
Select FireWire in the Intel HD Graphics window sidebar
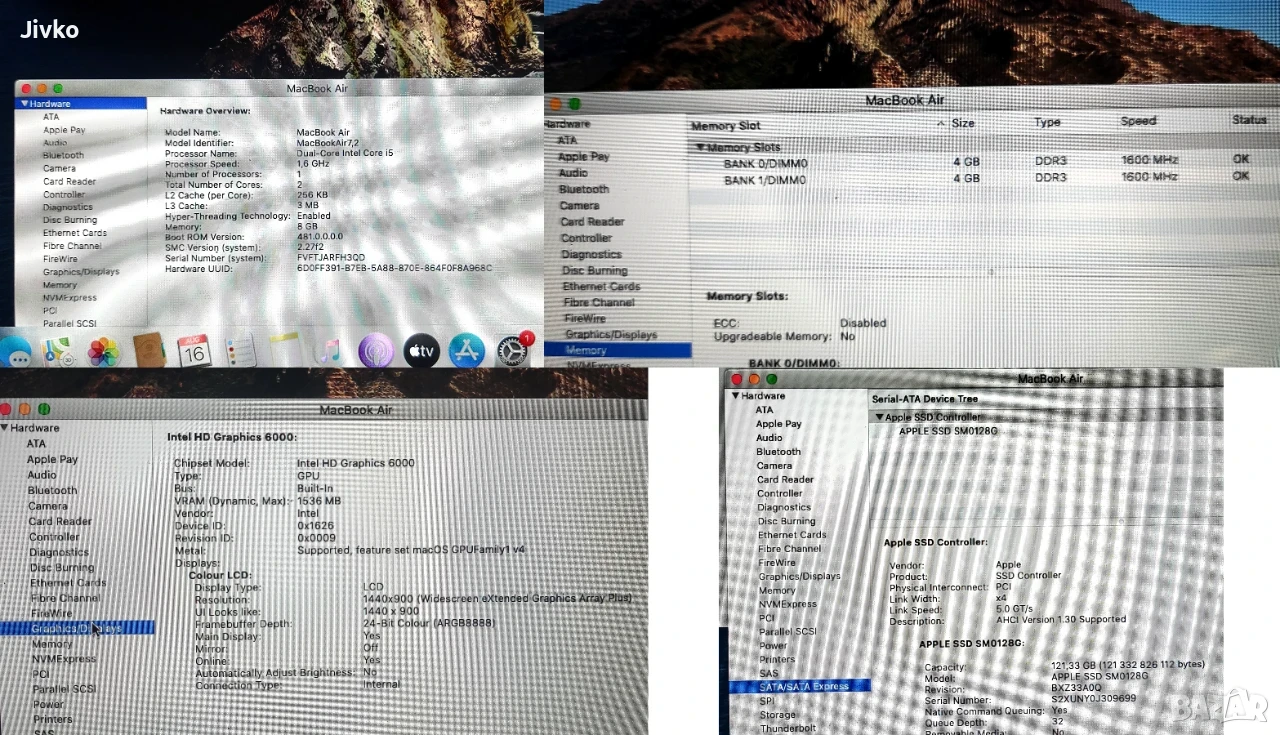click(51, 614)
